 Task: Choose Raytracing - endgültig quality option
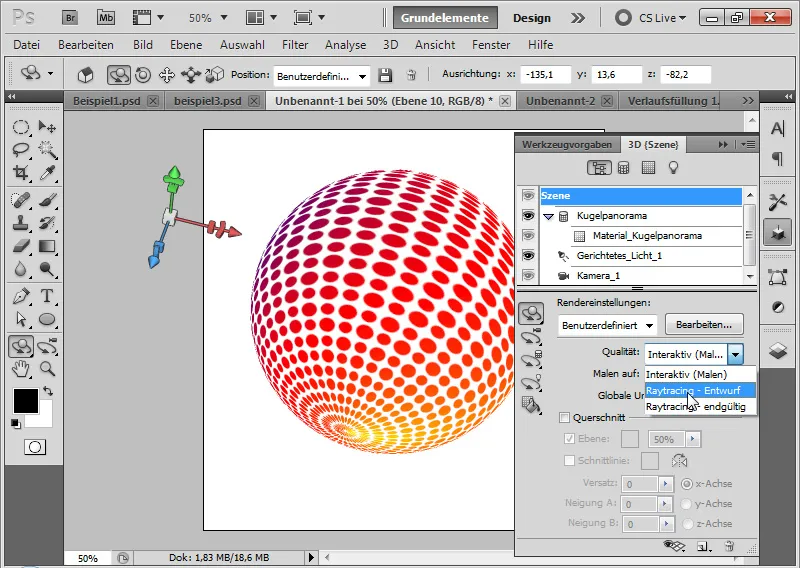(x=701, y=407)
